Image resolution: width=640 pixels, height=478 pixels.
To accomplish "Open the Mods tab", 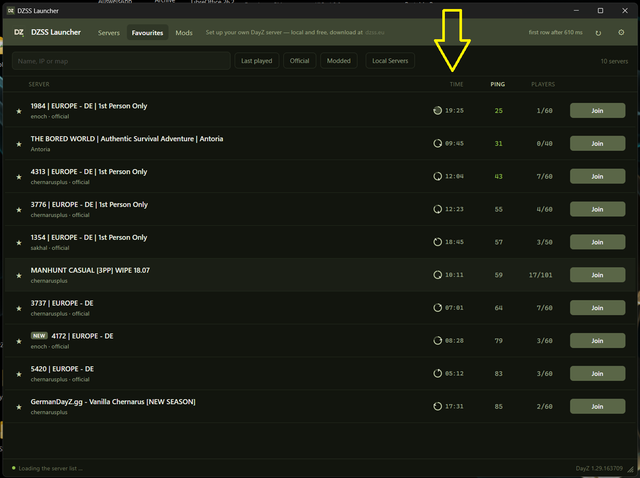I will 184,33.
